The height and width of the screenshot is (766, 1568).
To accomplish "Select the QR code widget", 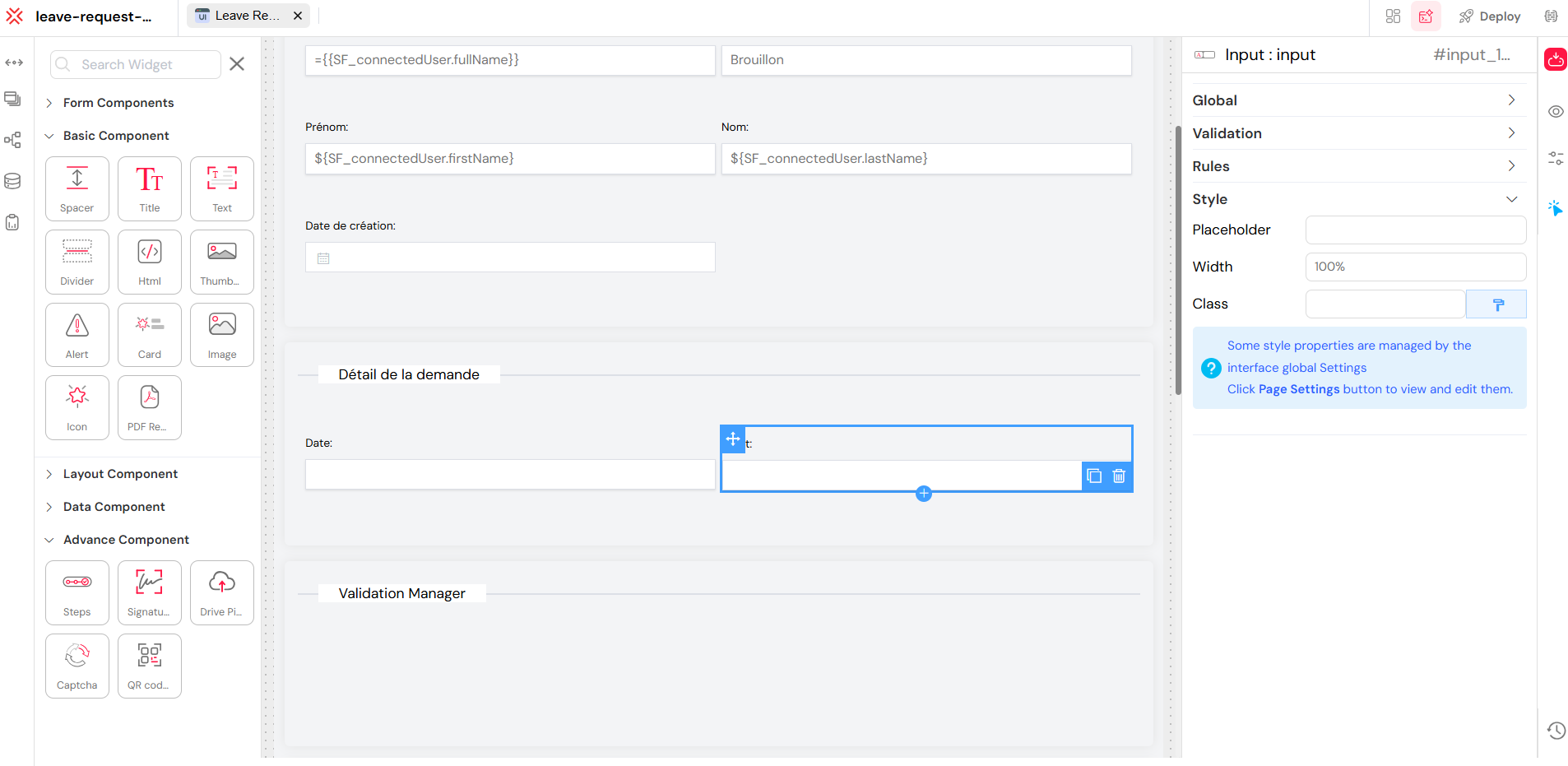I will 149,666.
